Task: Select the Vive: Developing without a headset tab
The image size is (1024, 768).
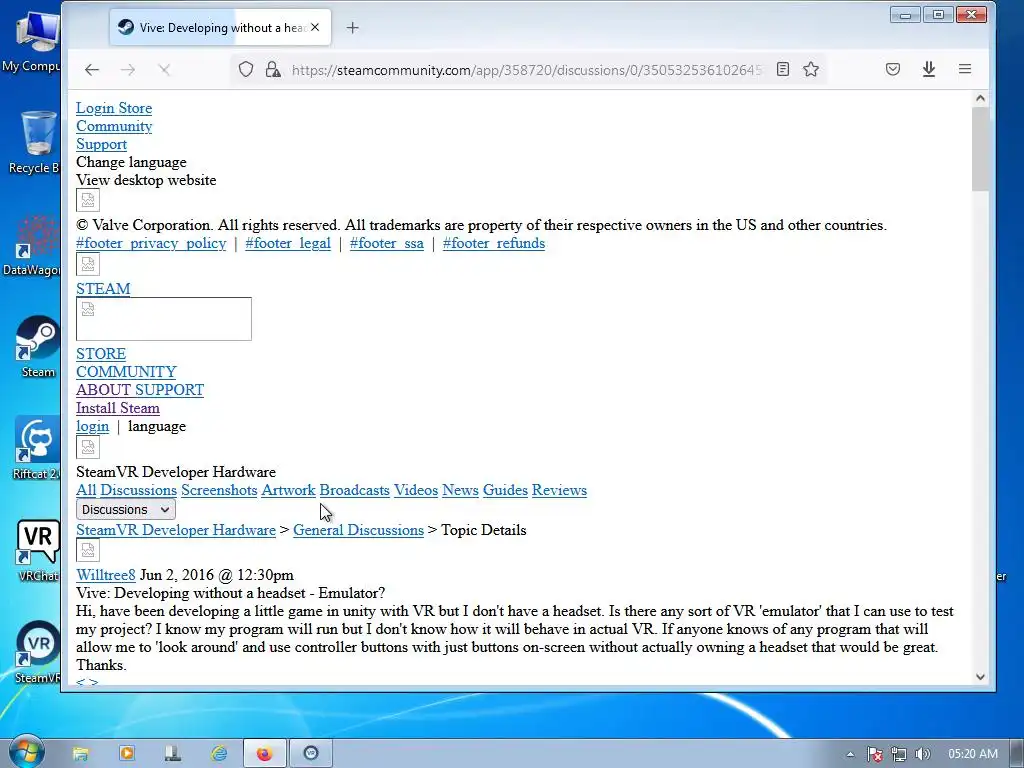Action: pyautogui.click(x=221, y=27)
